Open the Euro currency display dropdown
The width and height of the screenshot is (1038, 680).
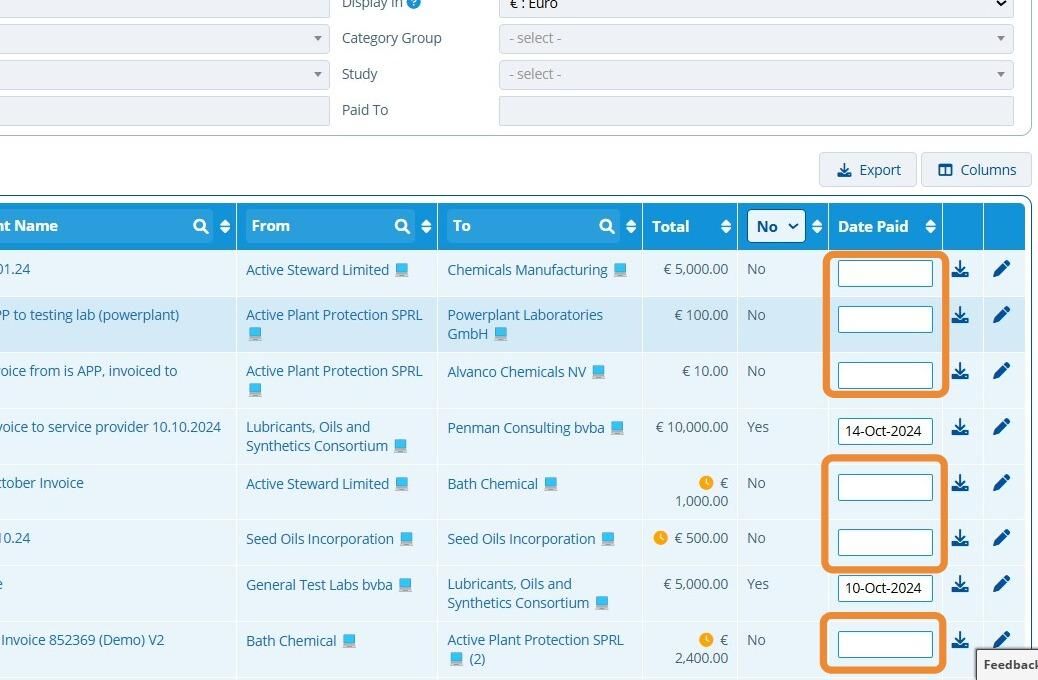coord(756,7)
